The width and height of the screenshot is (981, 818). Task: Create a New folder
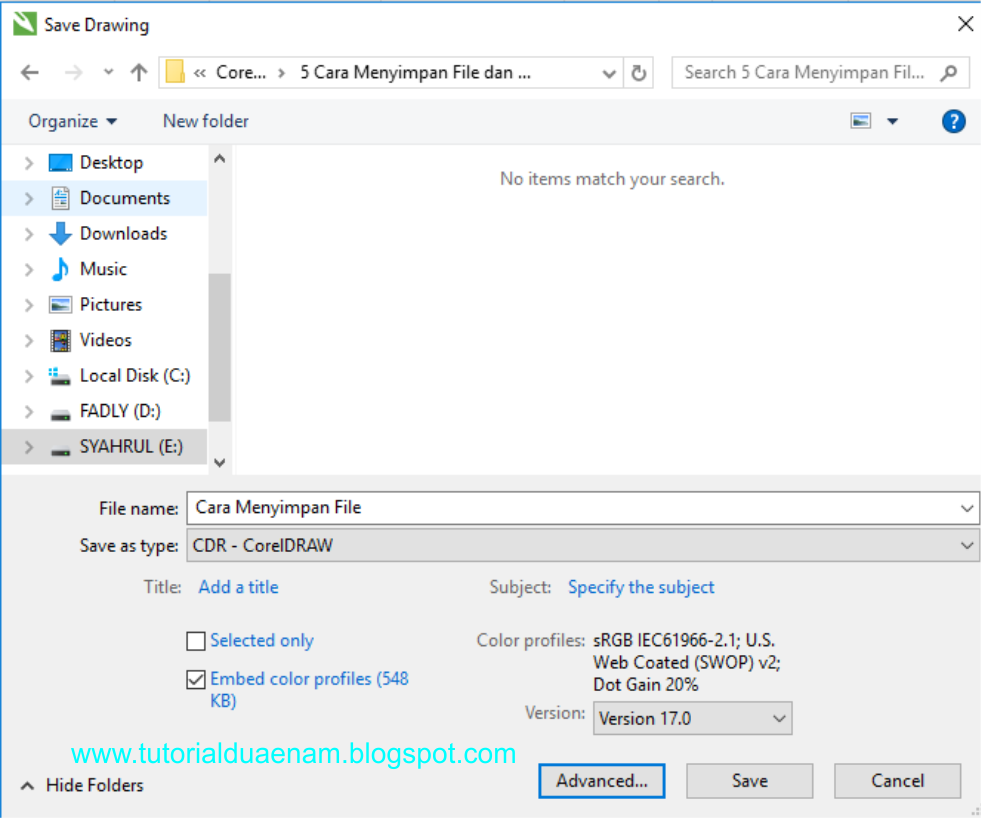point(206,121)
